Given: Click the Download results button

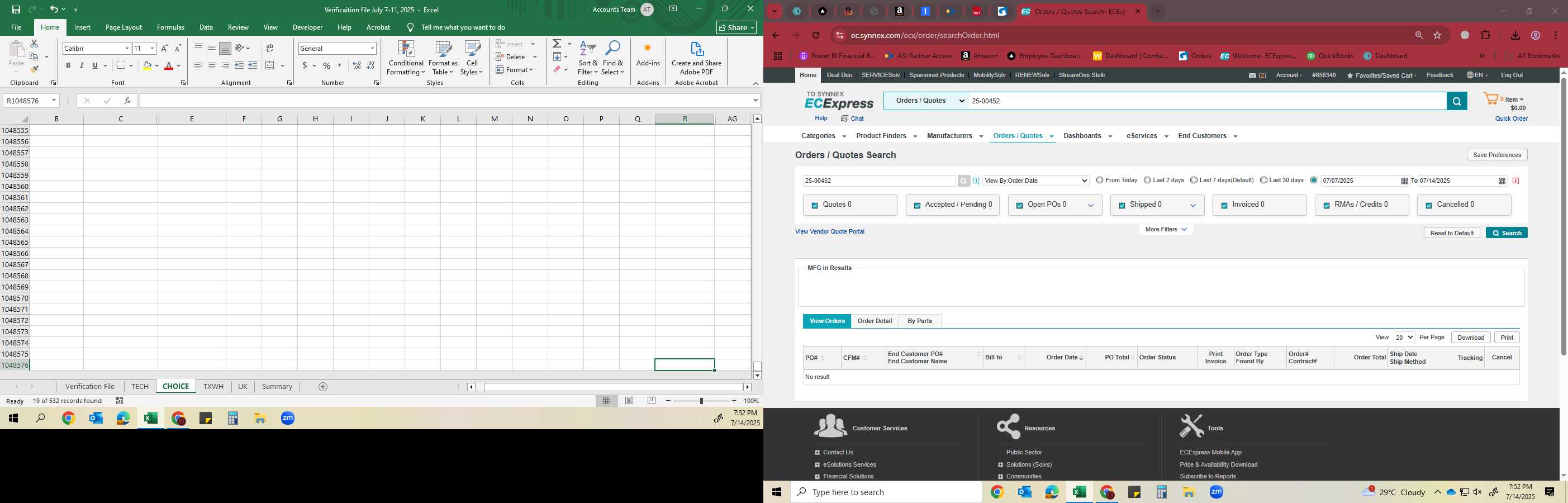Looking at the screenshot, I should click(x=1471, y=338).
